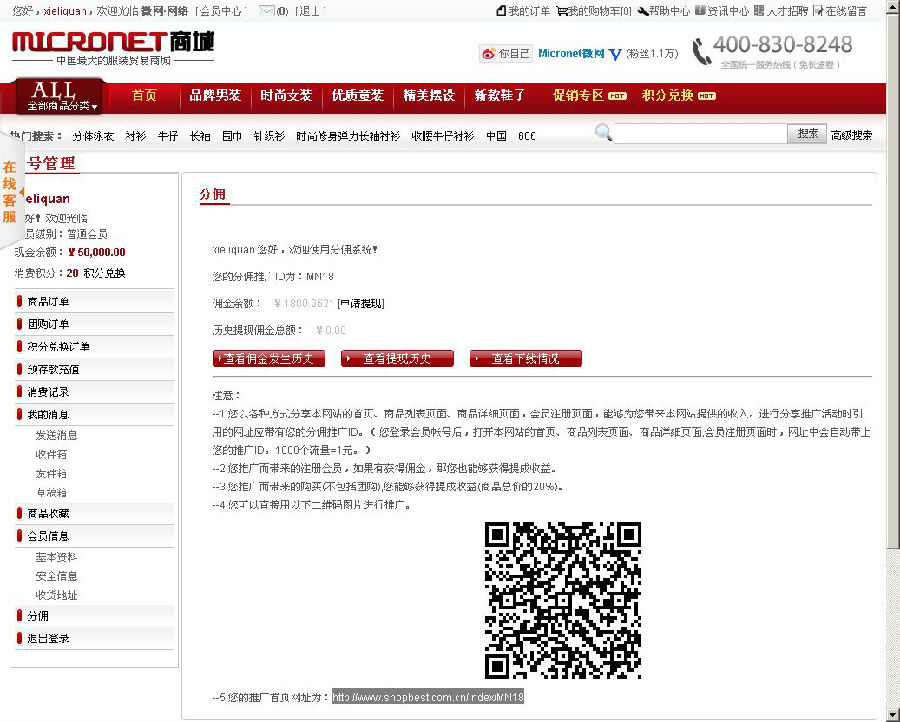Image resolution: width=900 pixels, height=722 pixels.
Task: Click 会员中心 link in top bar
Action: (x=221, y=11)
